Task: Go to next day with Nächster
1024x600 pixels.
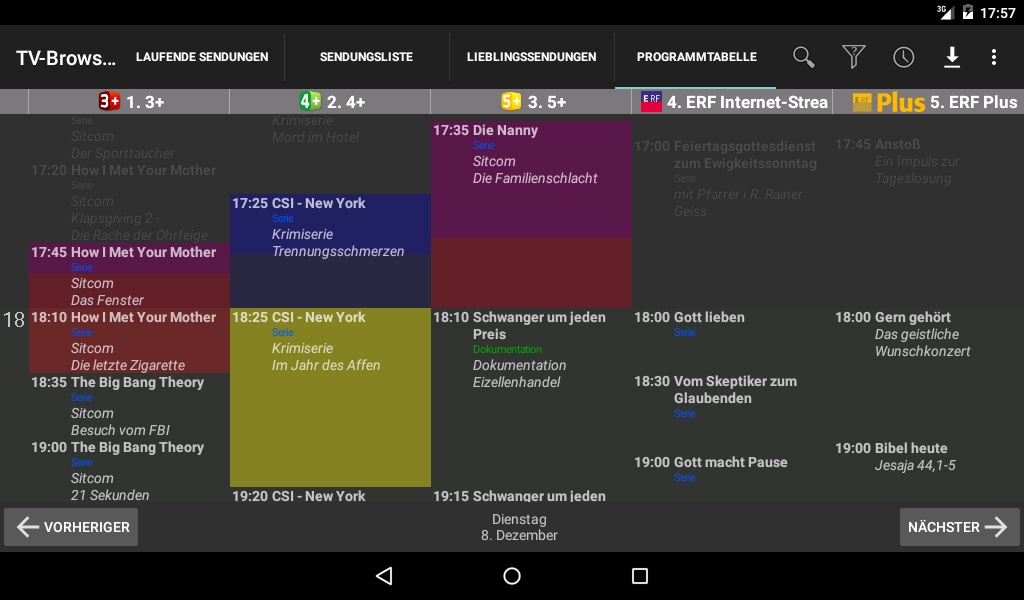Action: pyautogui.click(x=959, y=527)
